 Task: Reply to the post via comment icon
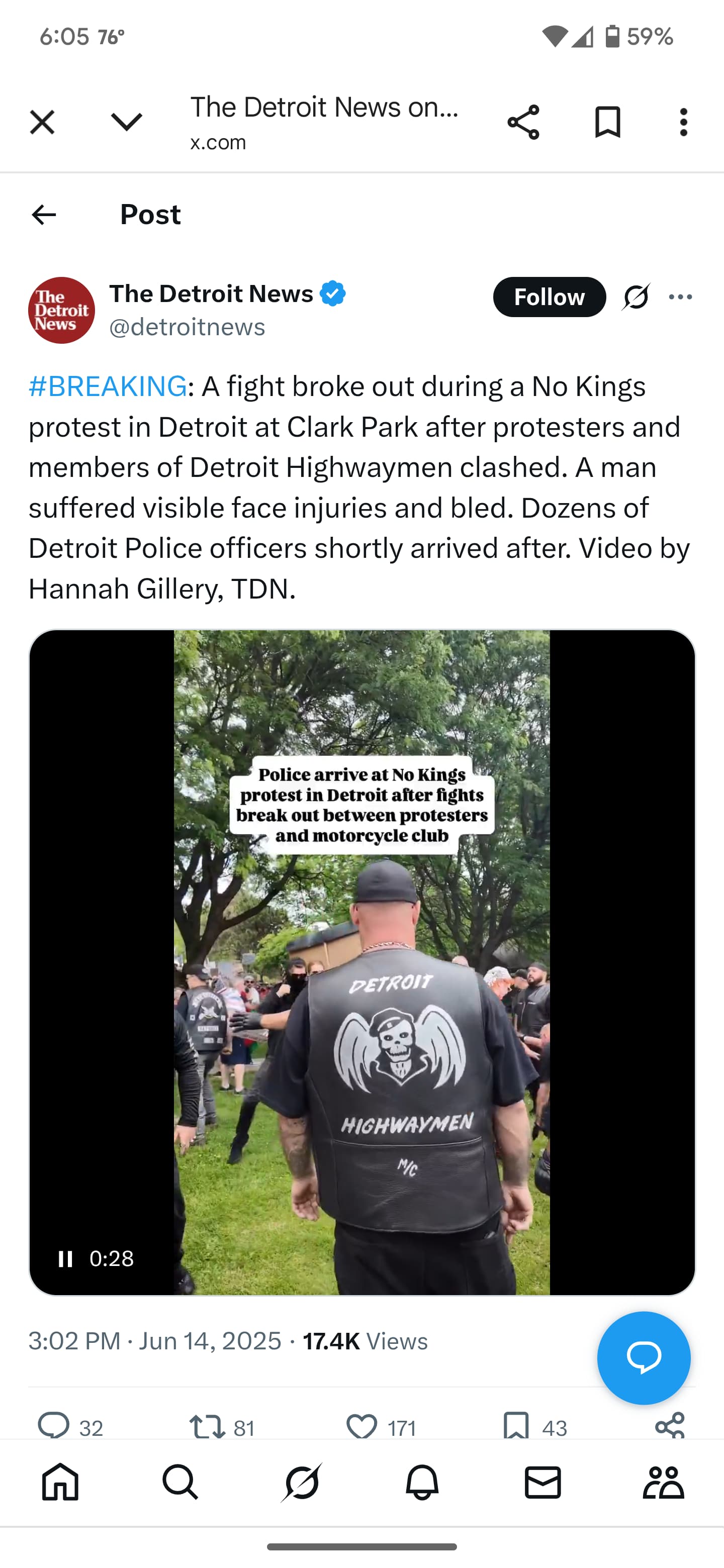(54, 1426)
